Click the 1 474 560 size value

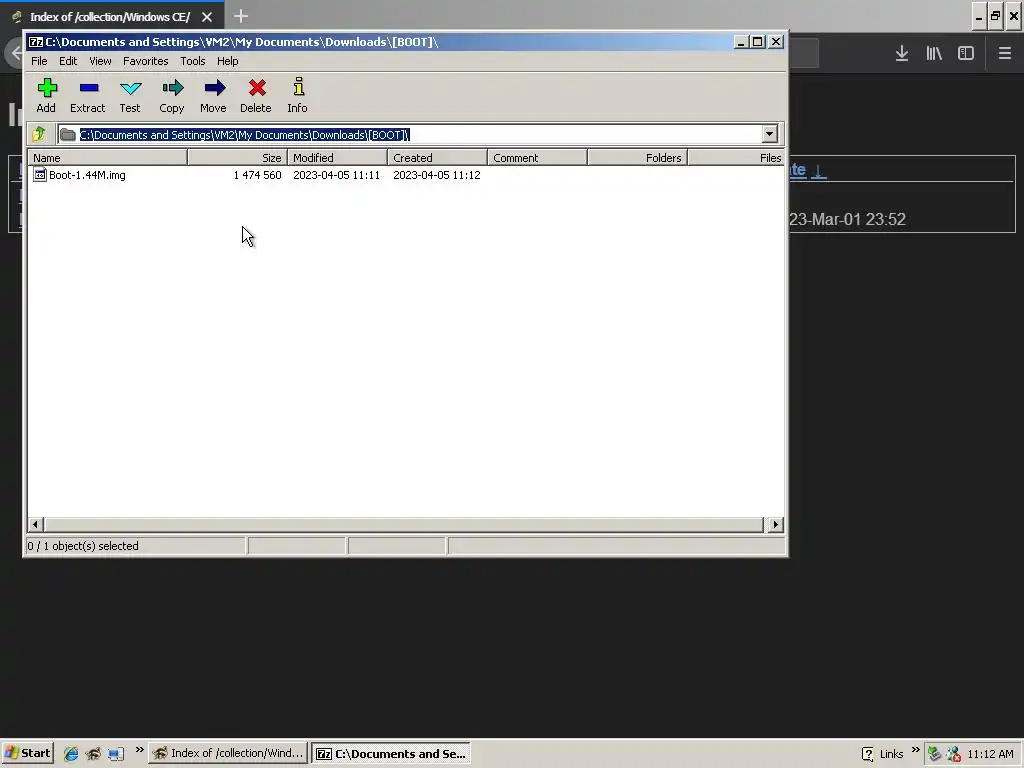257,175
